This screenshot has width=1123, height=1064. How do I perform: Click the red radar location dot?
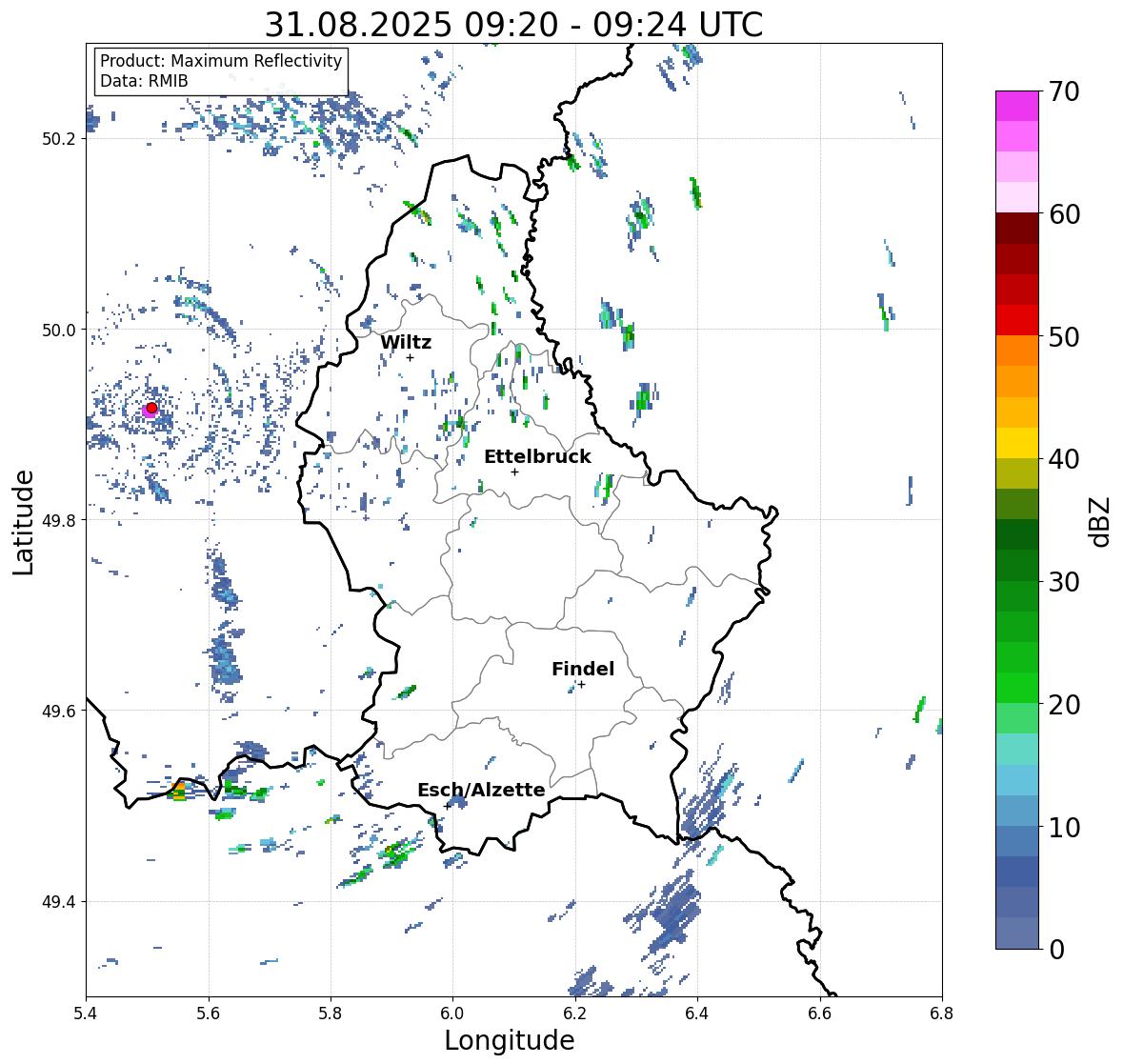151,408
